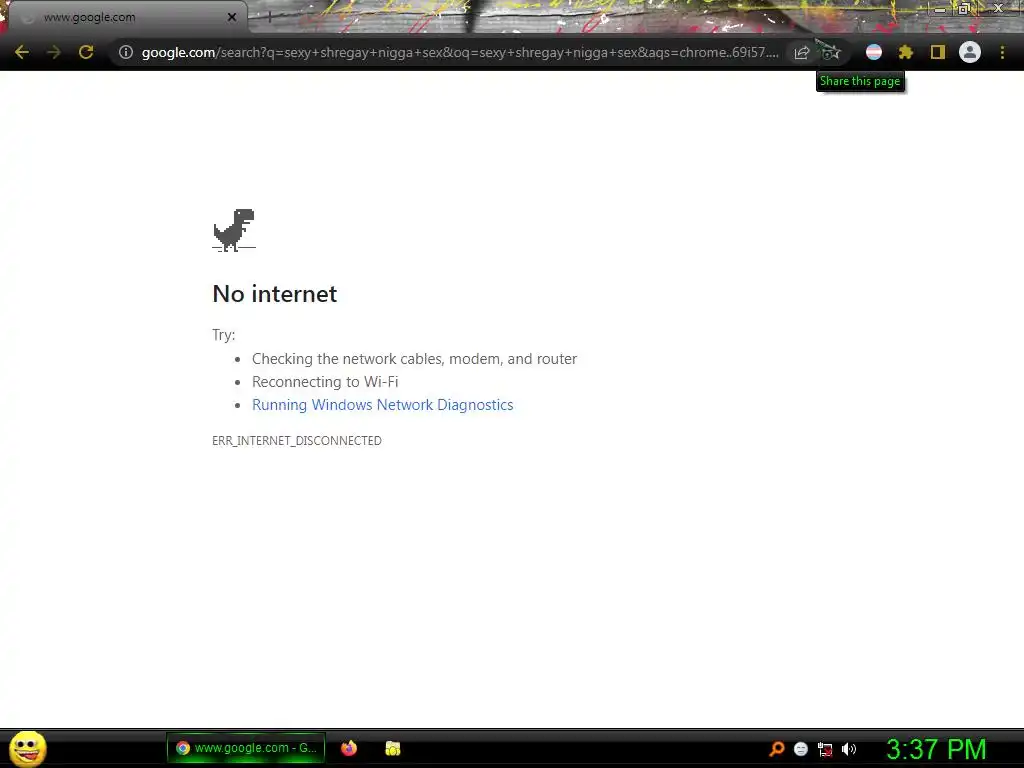Switch to Chrome window in taskbar
Image resolution: width=1024 pixels, height=768 pixels.
[246, 748]
